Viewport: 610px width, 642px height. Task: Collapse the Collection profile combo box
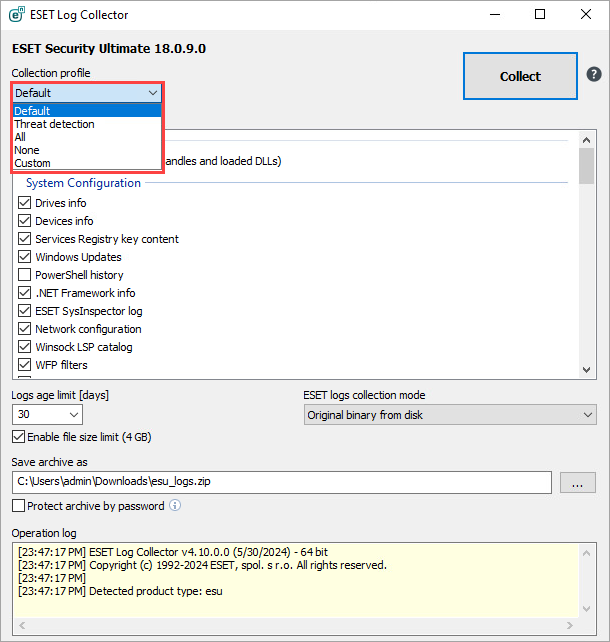pyautogui.click(x=87, y=93)
